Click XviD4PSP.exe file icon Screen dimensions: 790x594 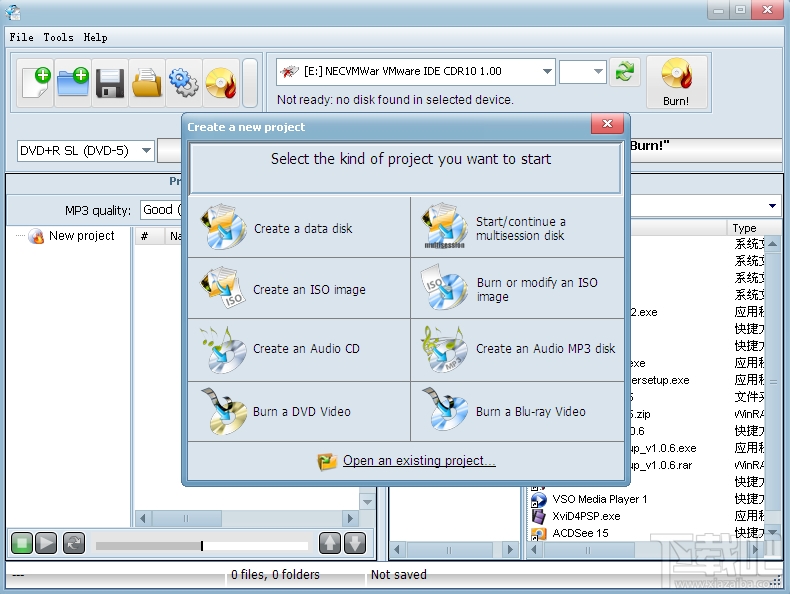click(x=539, y=516)
